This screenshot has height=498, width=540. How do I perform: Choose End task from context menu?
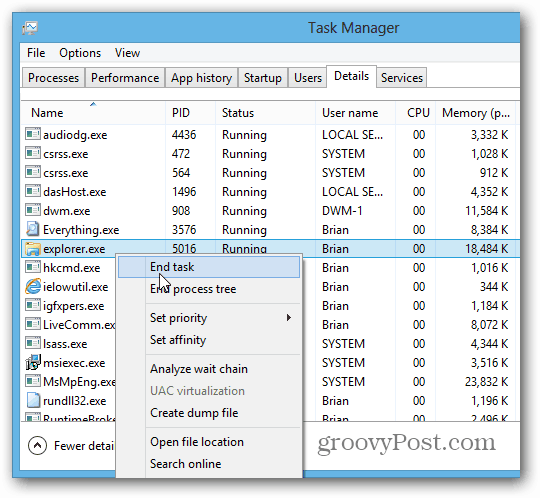[x=209, y=267]
